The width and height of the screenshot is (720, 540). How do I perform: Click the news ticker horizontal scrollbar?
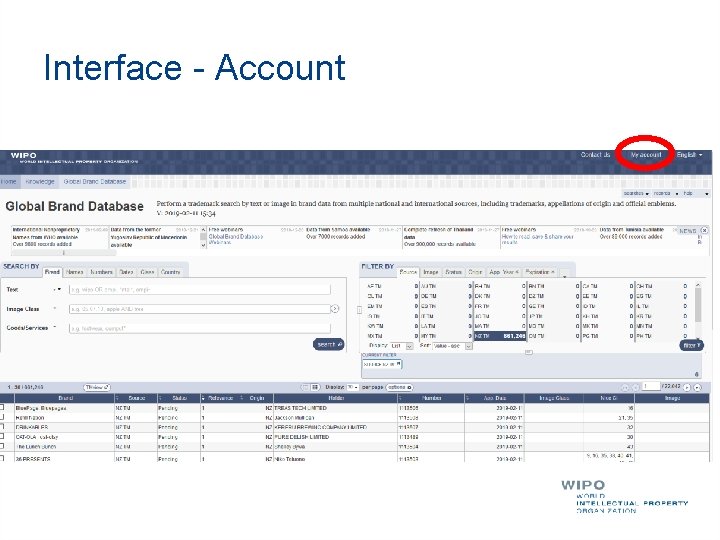(64, 253)
